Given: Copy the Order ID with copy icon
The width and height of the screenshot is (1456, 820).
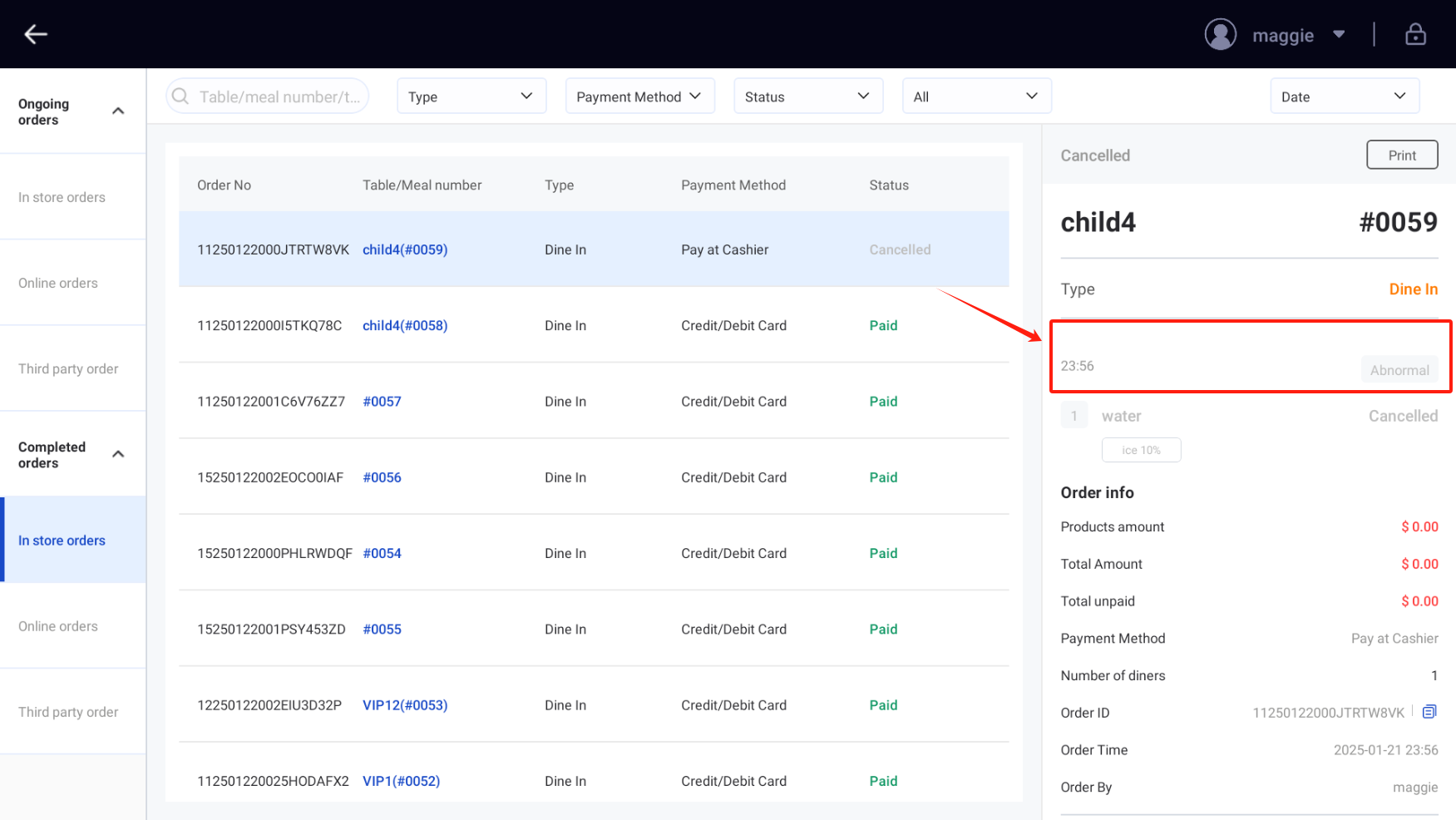Looking at the screenshot, I should pos(1429,712).
